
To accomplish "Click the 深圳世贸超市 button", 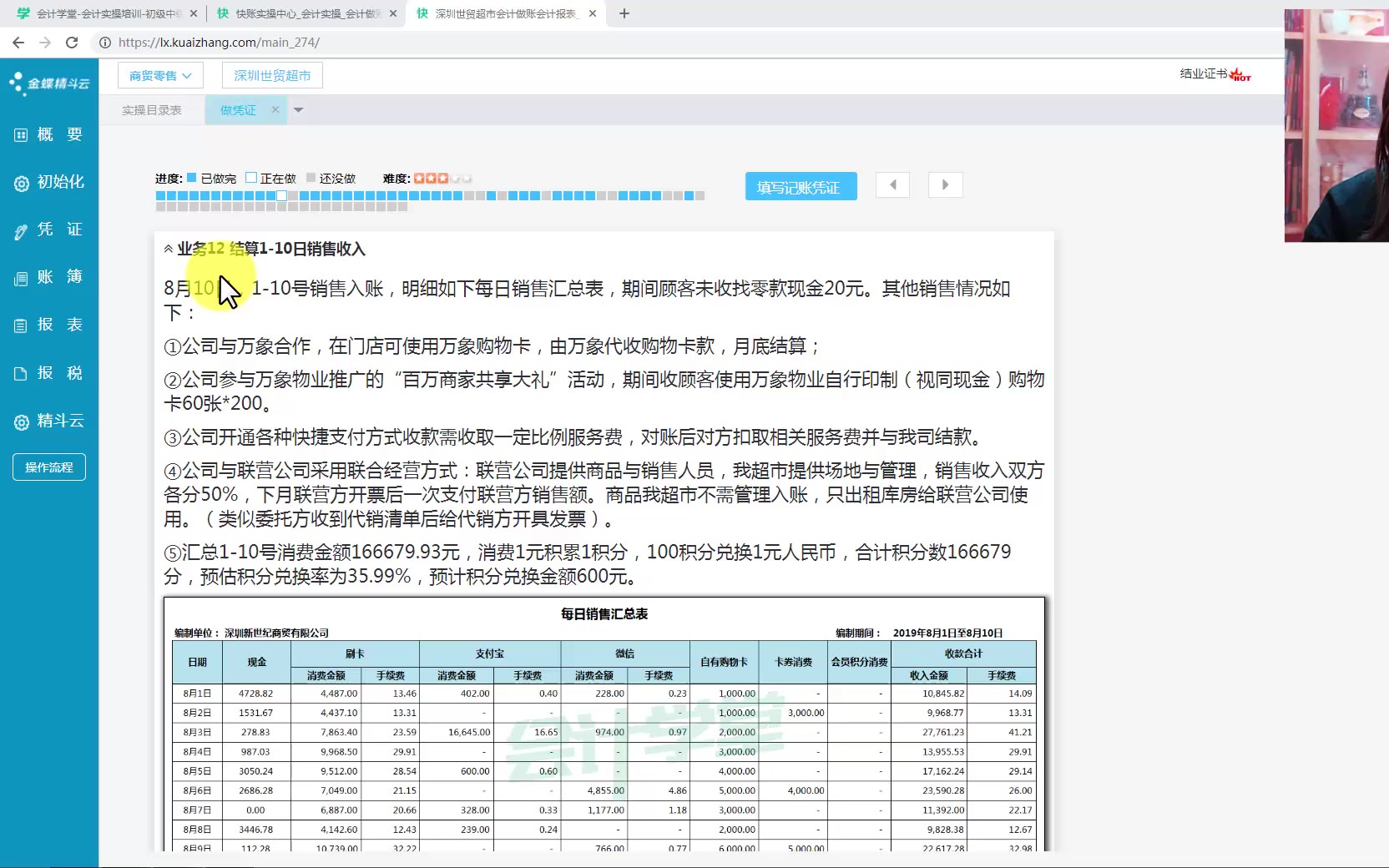I will tap(272, 76).
